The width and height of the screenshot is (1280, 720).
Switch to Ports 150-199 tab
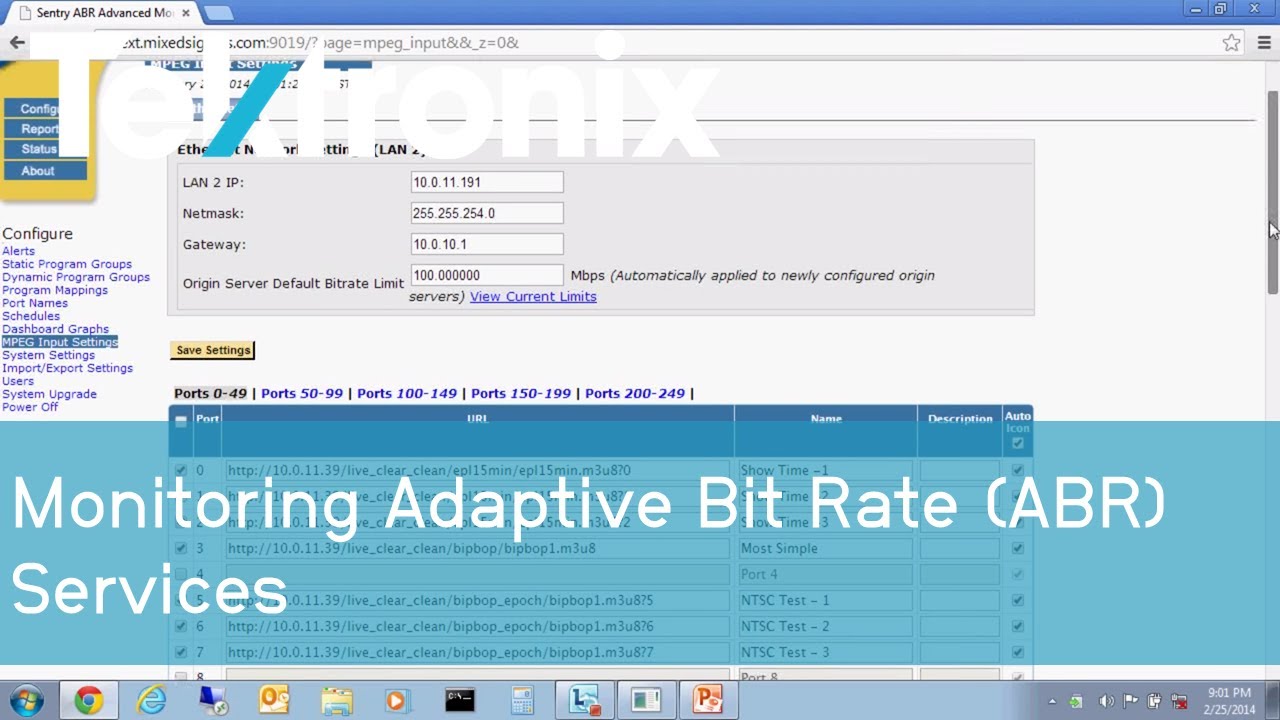pyautogui.click(x=521, y=393)
